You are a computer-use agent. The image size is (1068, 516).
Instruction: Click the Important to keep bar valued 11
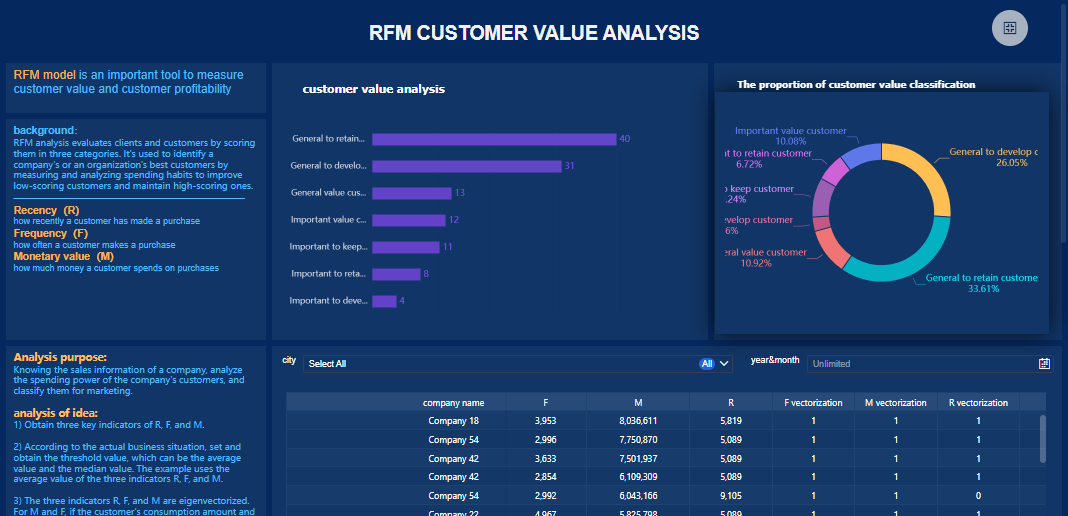pyautogui.click(x=405, y=247)
